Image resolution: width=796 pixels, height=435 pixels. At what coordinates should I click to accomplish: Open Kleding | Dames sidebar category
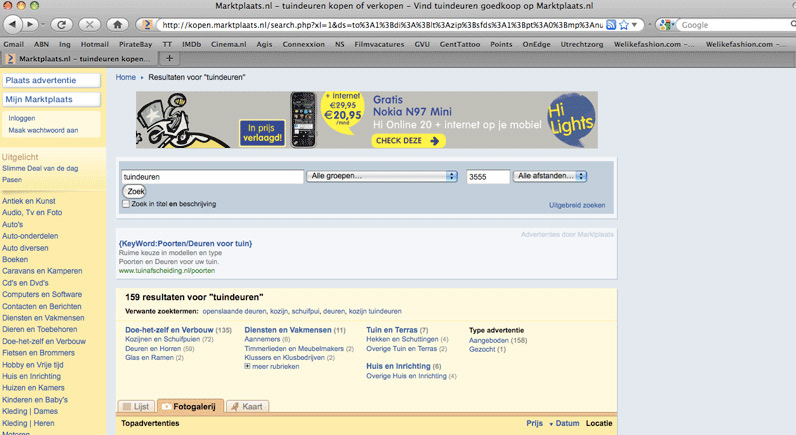click(x=29, y=411)
